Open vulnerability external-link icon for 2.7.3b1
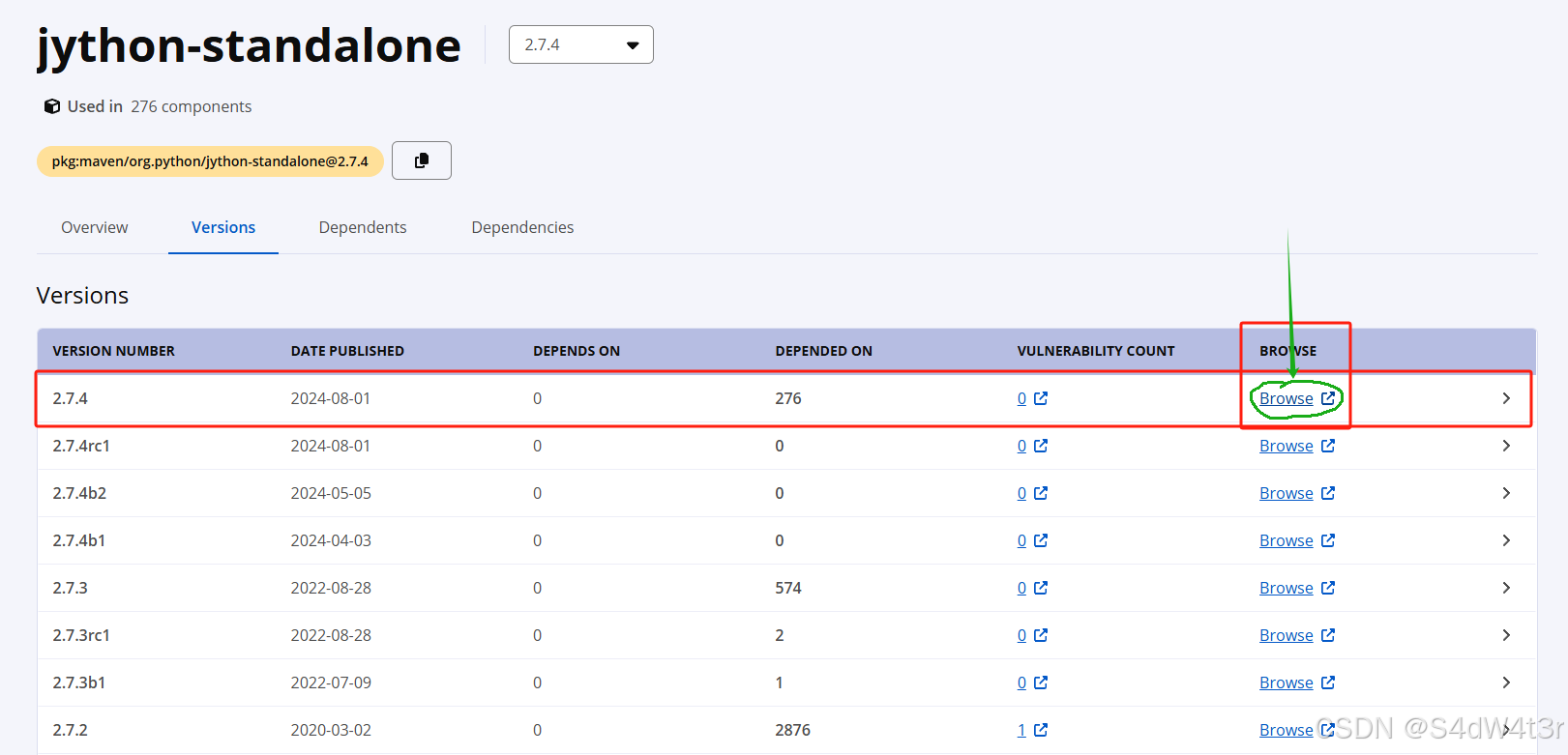1568x755 pixels. [x=1041, y=682]
